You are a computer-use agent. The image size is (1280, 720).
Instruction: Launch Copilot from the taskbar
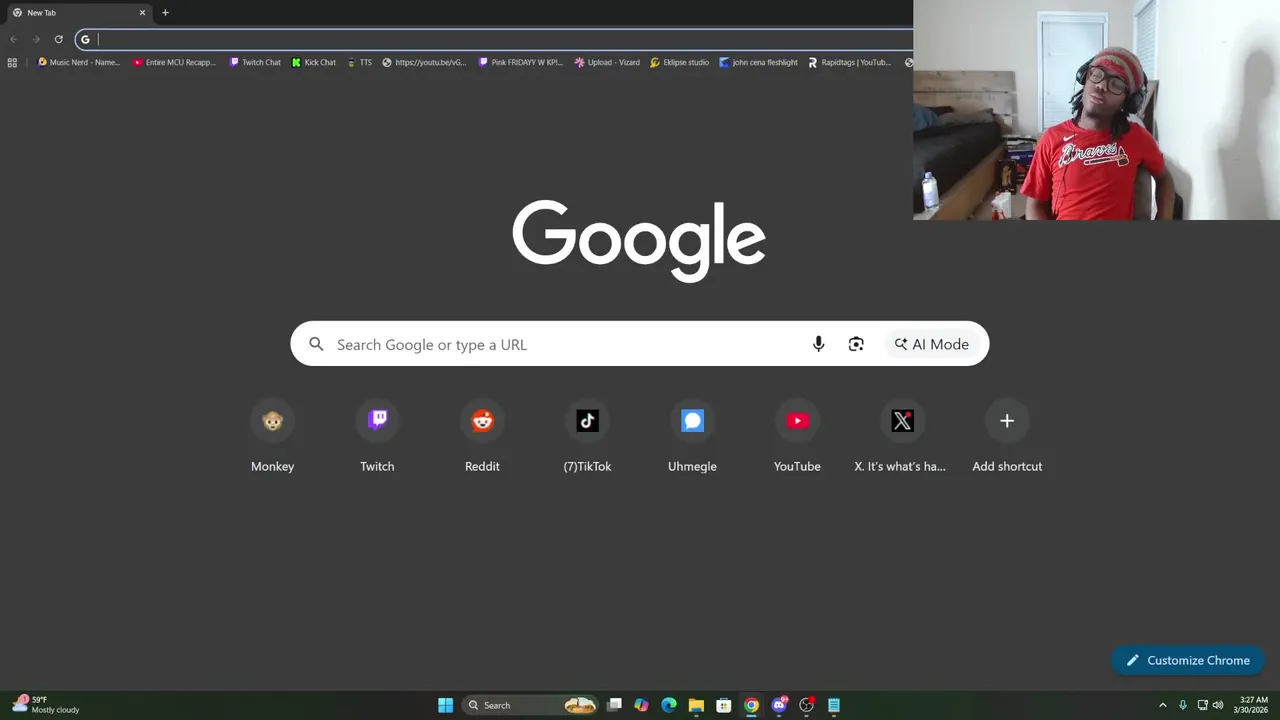point(641,705)
